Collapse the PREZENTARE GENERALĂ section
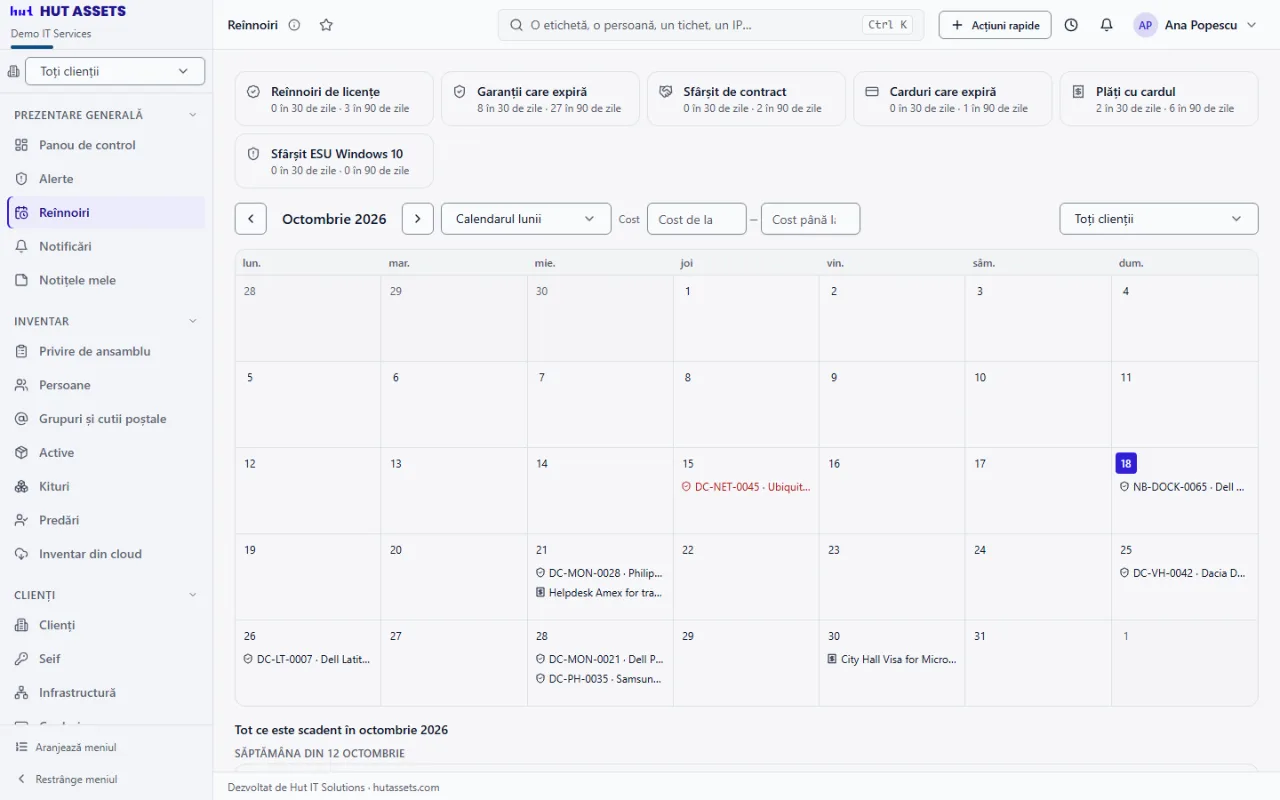Screen dimensions: 1280x800 tap(193, 115)
